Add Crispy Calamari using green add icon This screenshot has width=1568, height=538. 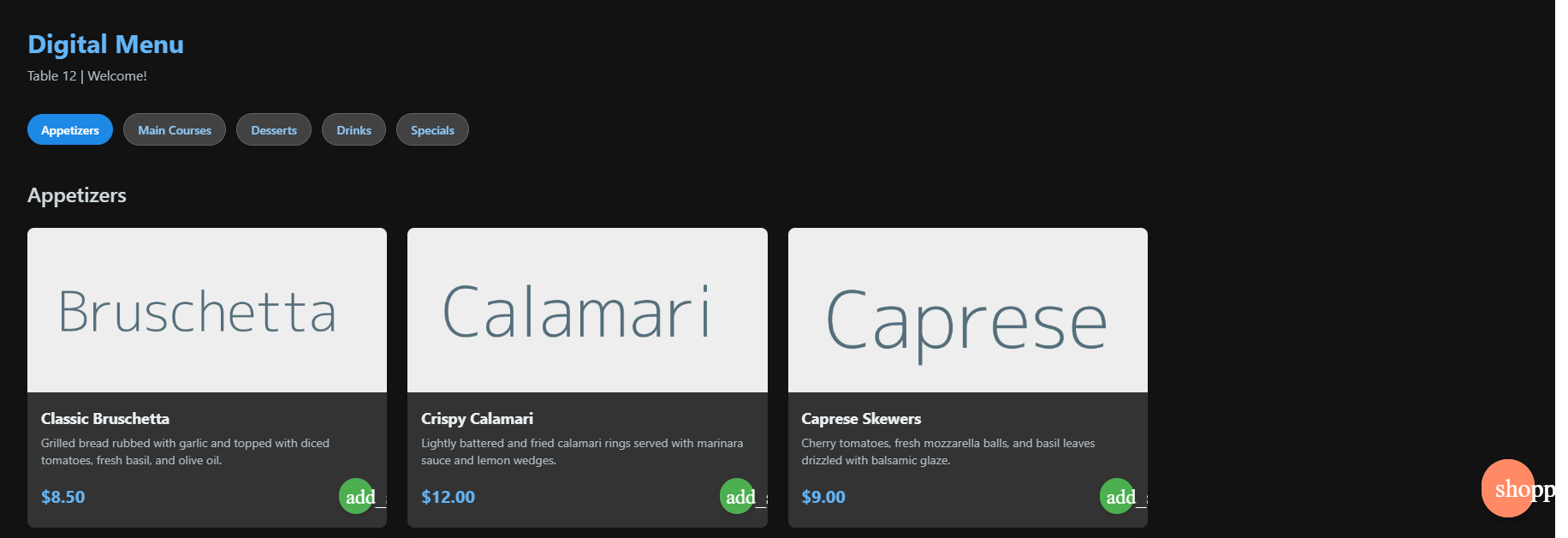(x=737, y=496)
